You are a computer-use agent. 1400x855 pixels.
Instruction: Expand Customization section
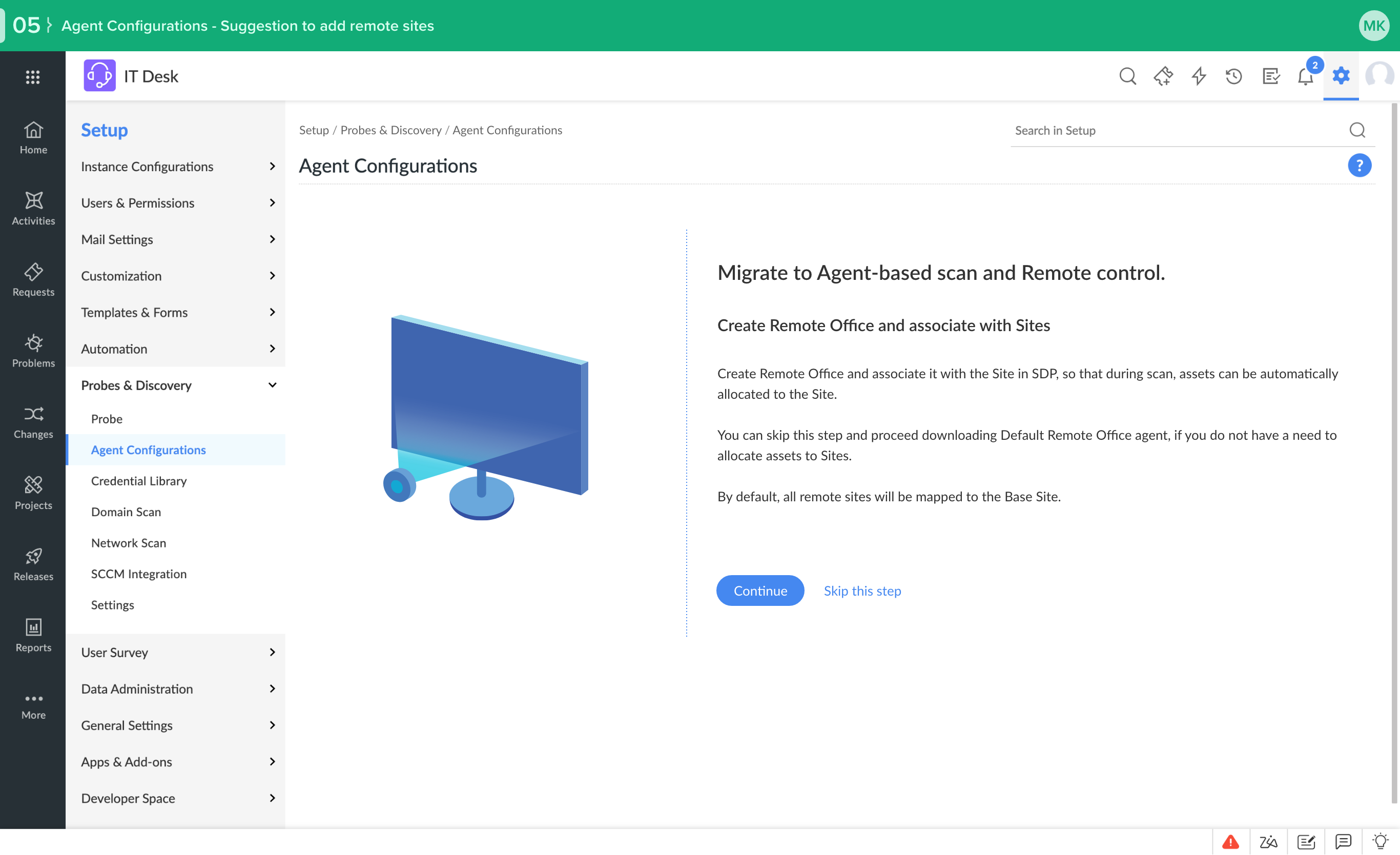[x=176, y=276]
